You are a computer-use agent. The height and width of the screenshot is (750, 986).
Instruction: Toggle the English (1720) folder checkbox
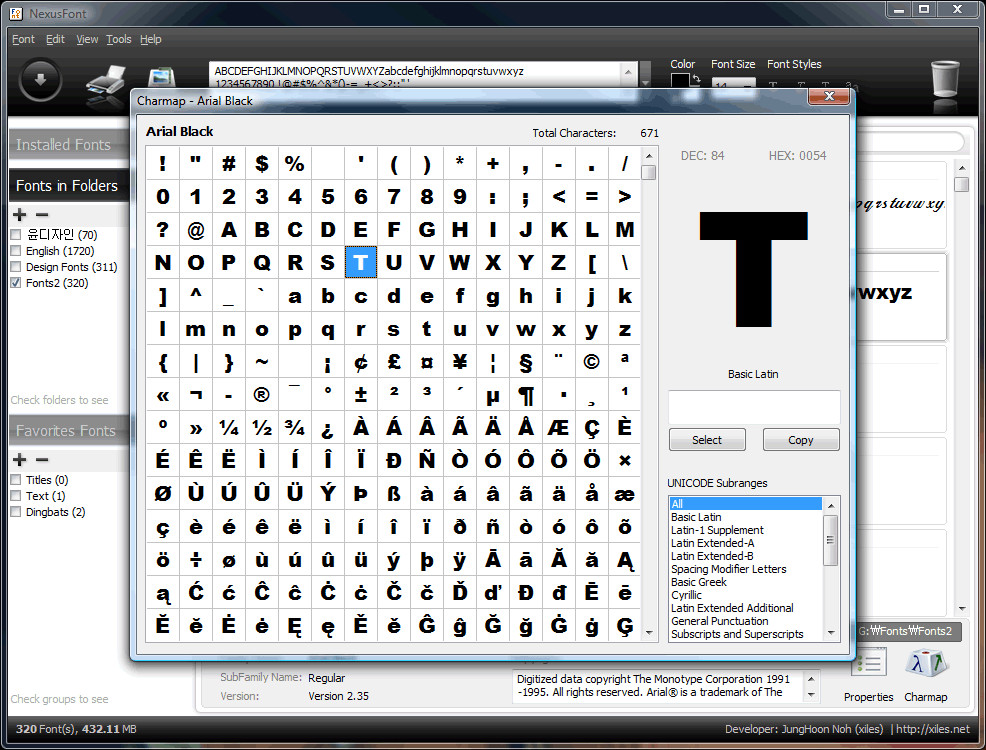[16, 251]
